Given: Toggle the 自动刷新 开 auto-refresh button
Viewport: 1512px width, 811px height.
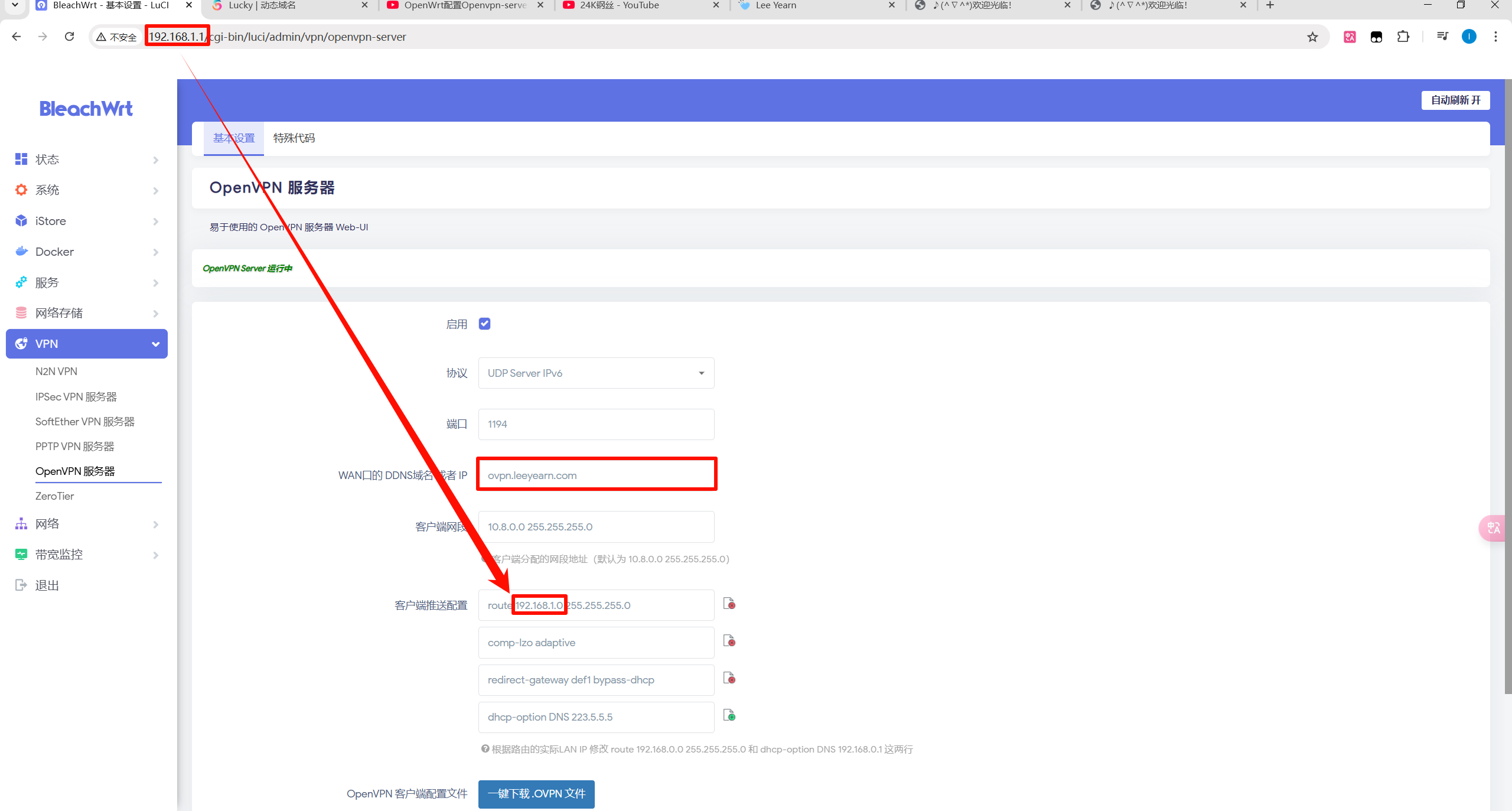Looking at the screenshot, I should pos(1455,100).
